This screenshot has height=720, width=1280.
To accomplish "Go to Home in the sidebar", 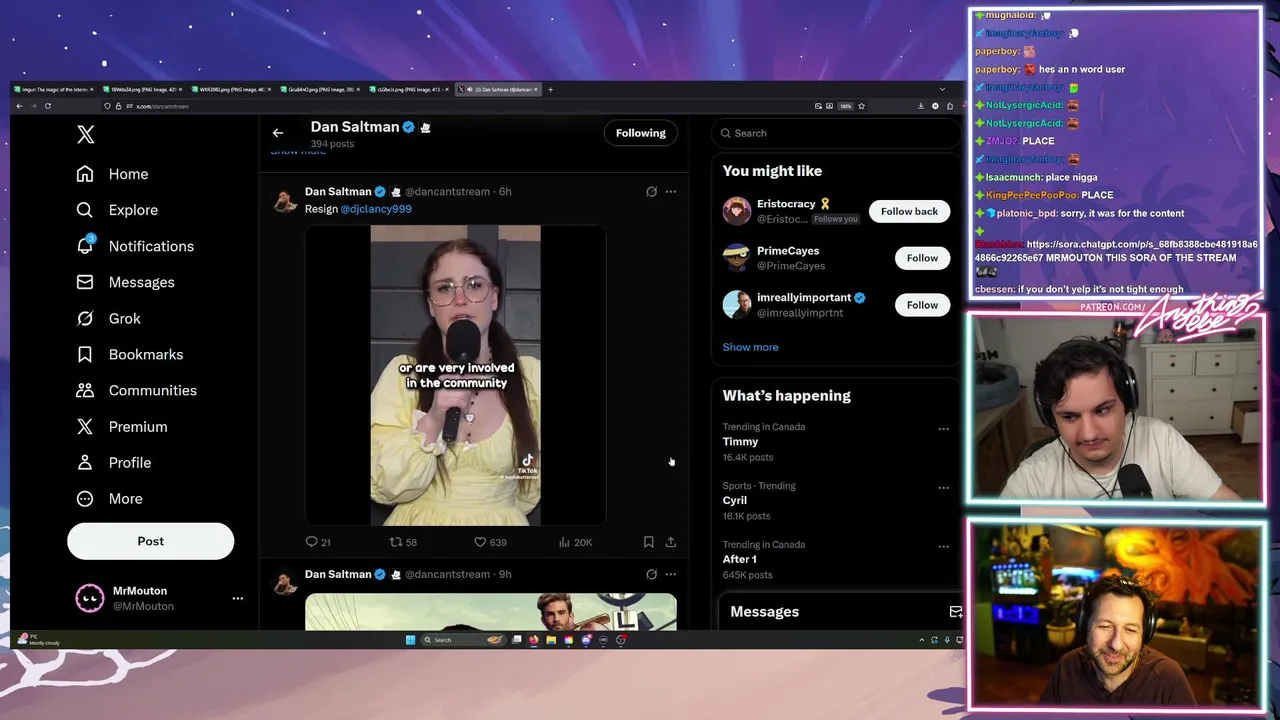I will [113, 174].
